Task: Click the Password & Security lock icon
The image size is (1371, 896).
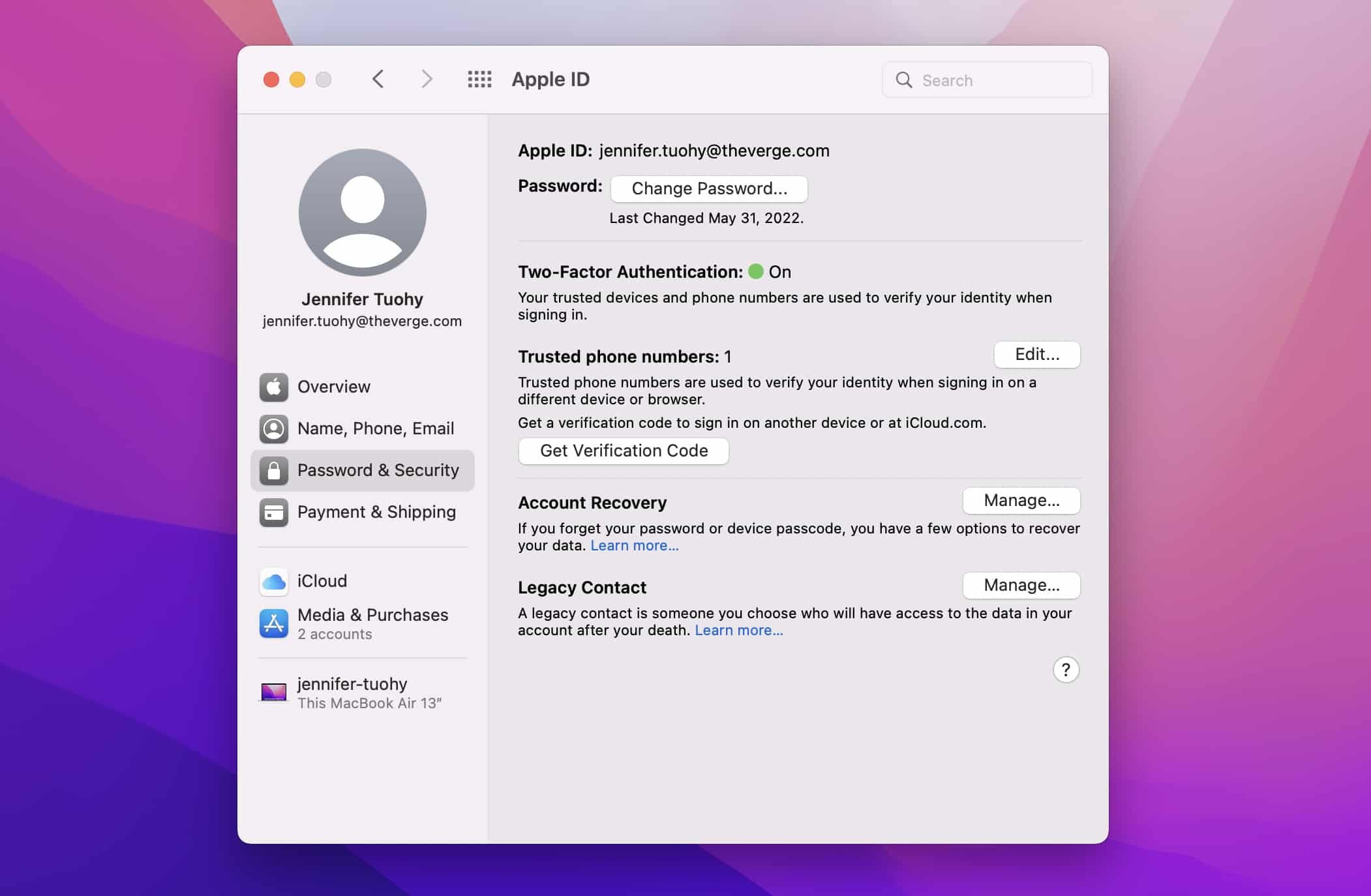Action: (273, 470)
